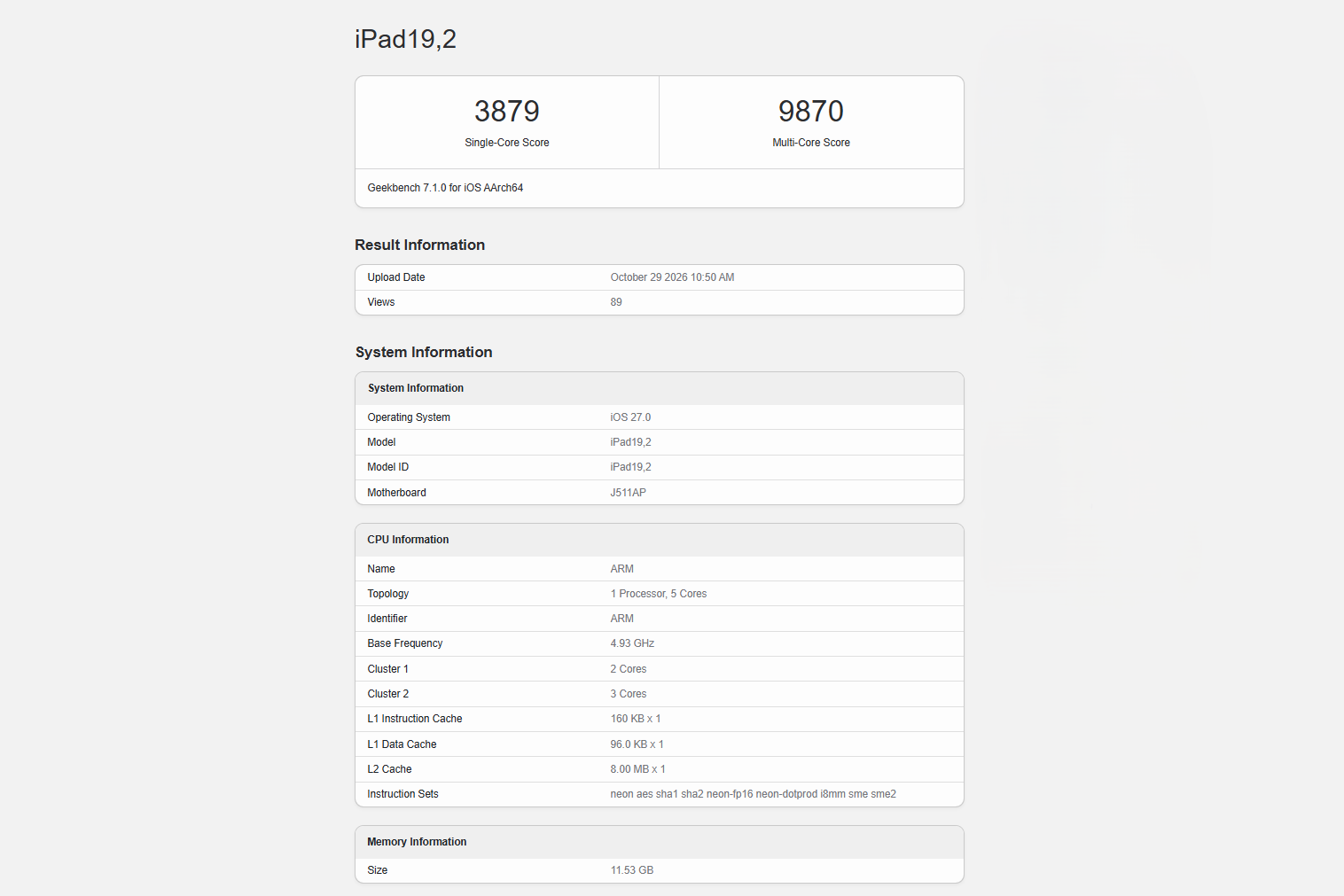1344x896 pixels.
Task: Click the Memory Information table header
Action: point(660,842)
